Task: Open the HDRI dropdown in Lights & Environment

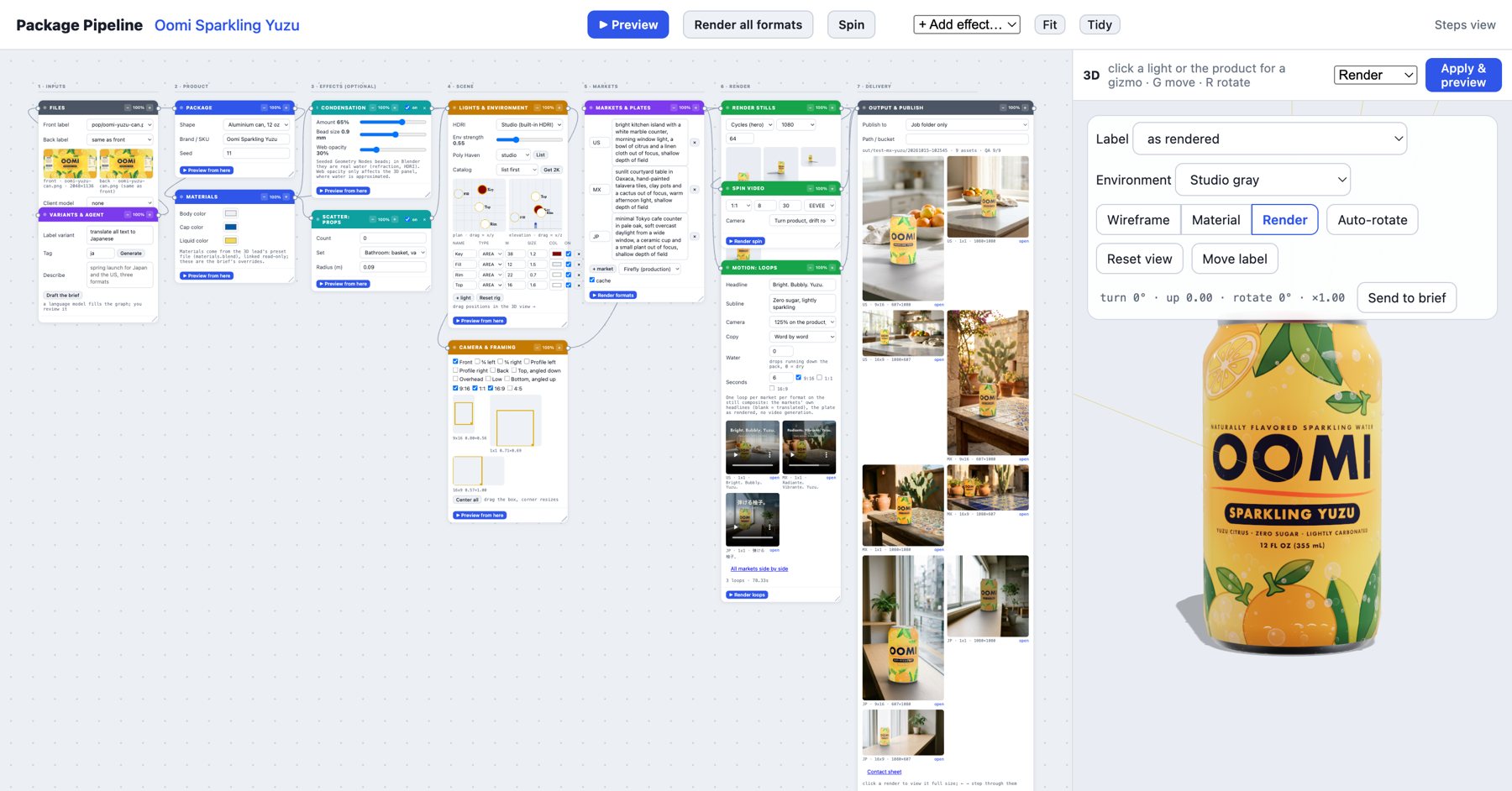Action: (x=530, y=124)
